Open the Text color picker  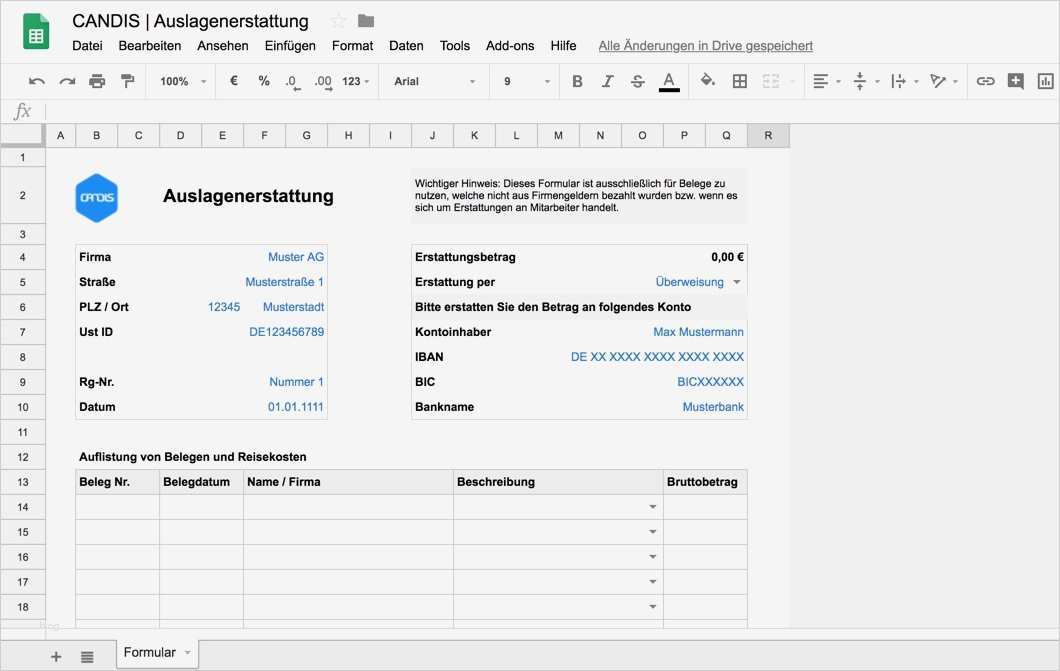tap(667, 81)
